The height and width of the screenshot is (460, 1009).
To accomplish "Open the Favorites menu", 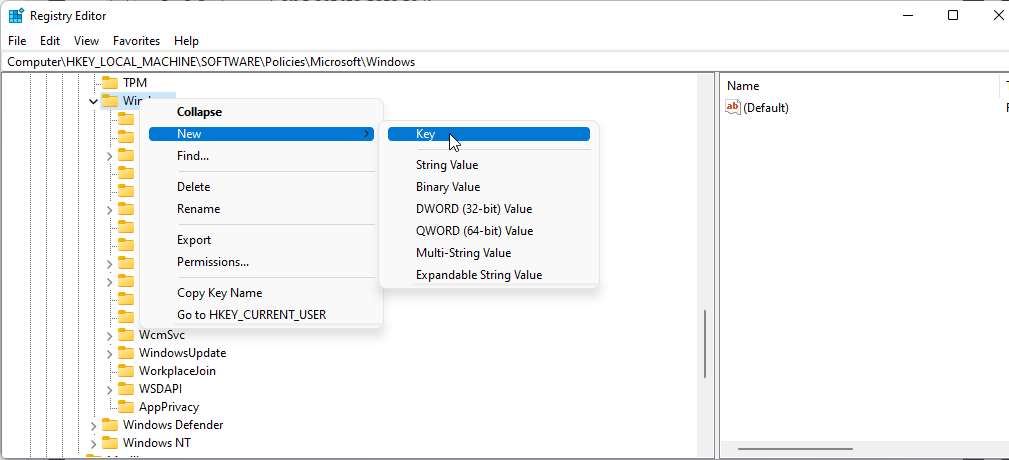I will [136, 41].
